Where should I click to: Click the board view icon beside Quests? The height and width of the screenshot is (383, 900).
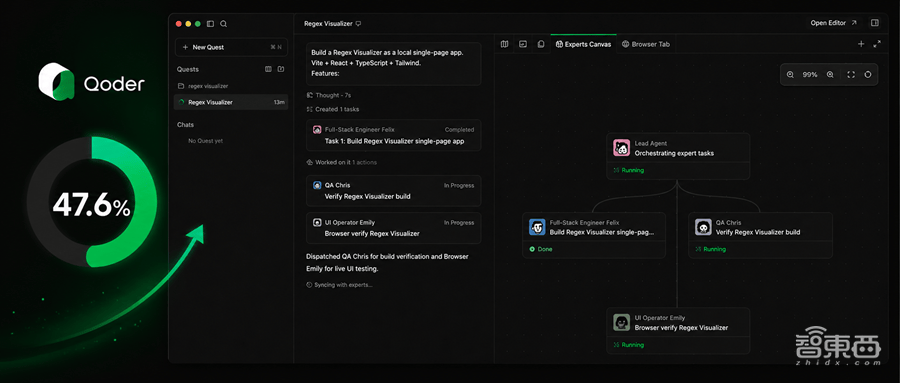(x=268, y=69)
